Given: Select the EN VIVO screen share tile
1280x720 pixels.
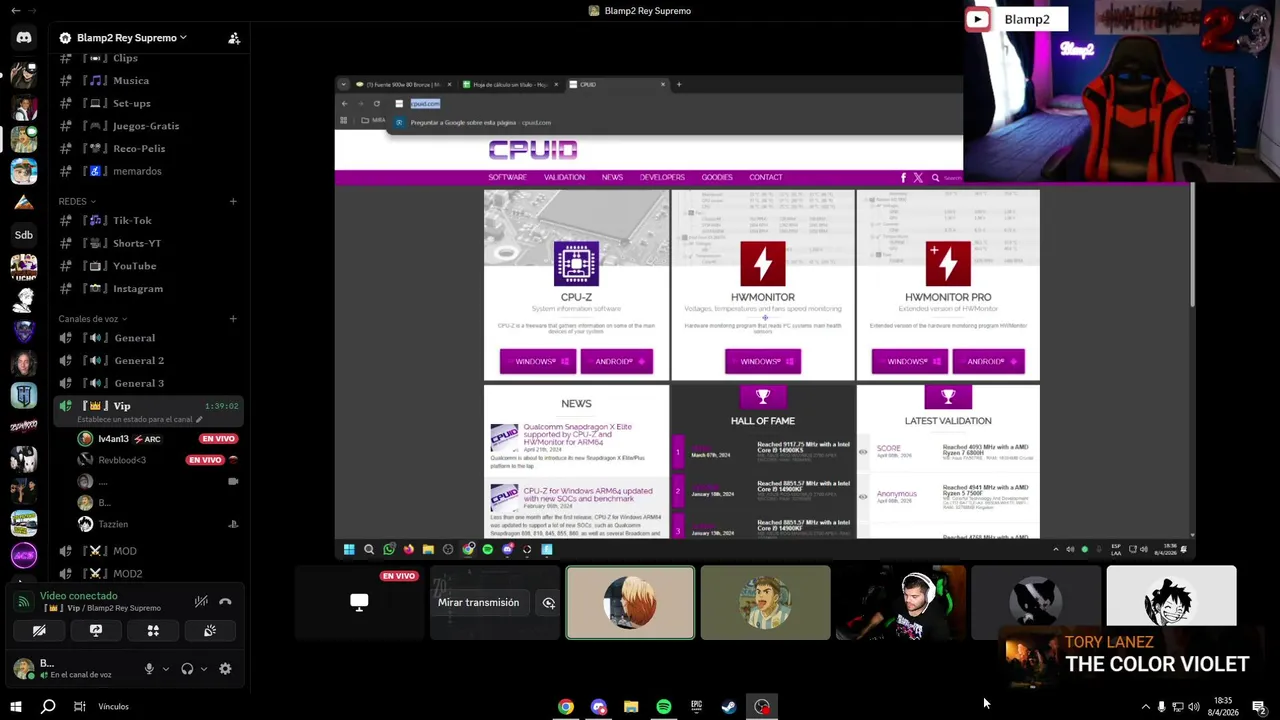Looking at the screenshot, I should pos(360,603).
